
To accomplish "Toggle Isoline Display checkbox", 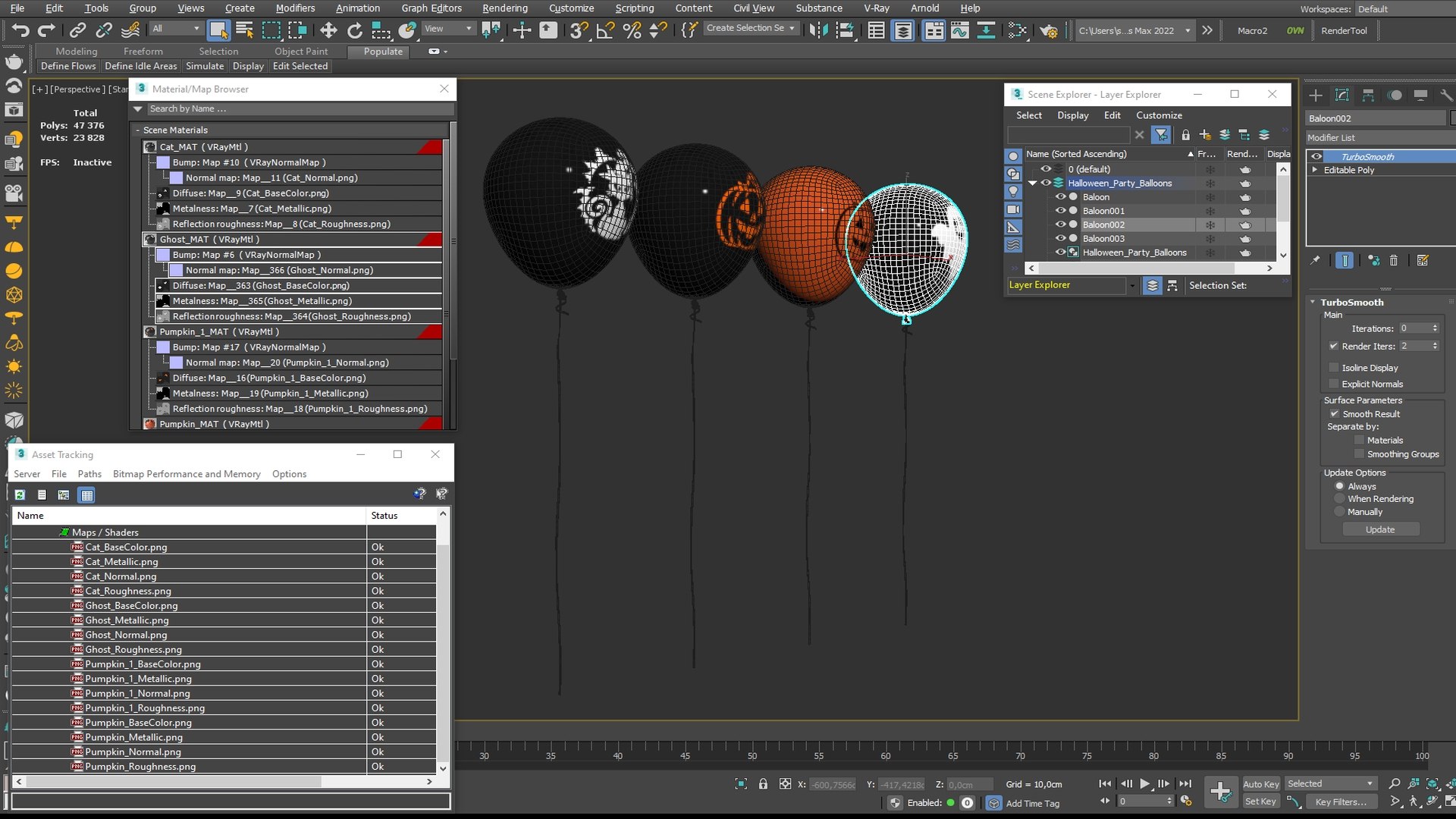I will coord(1334,368).
